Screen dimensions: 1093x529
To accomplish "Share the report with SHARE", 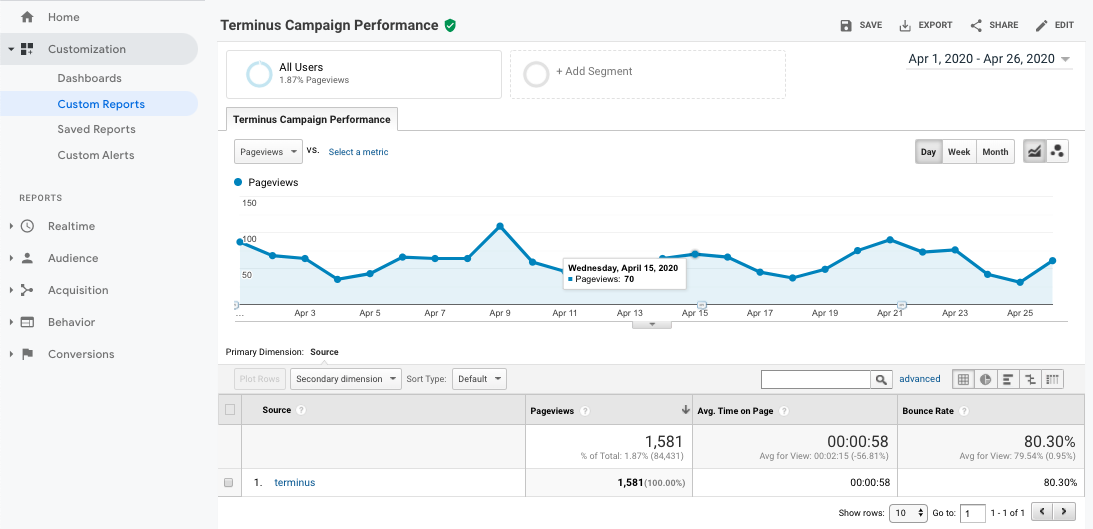I will pyautogui.click(x=994, y=25).
